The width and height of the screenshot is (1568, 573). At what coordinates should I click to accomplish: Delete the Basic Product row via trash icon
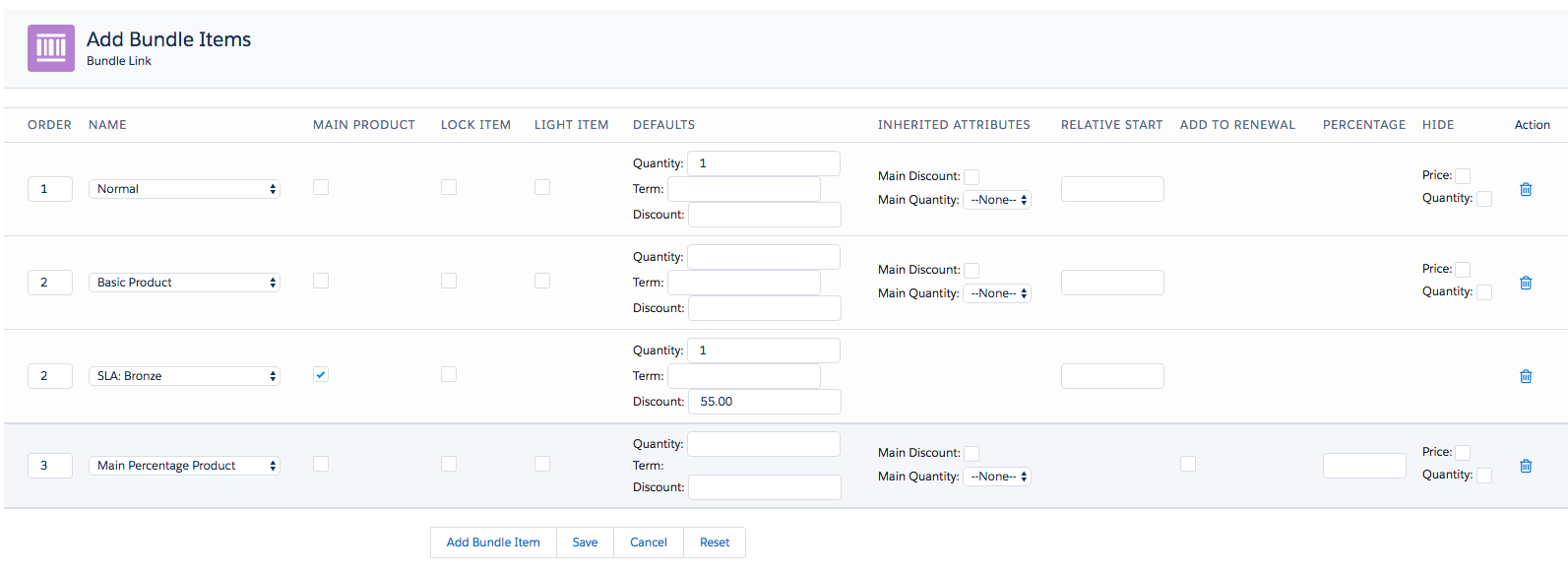pyautogui.click(x=1526, y=283)
